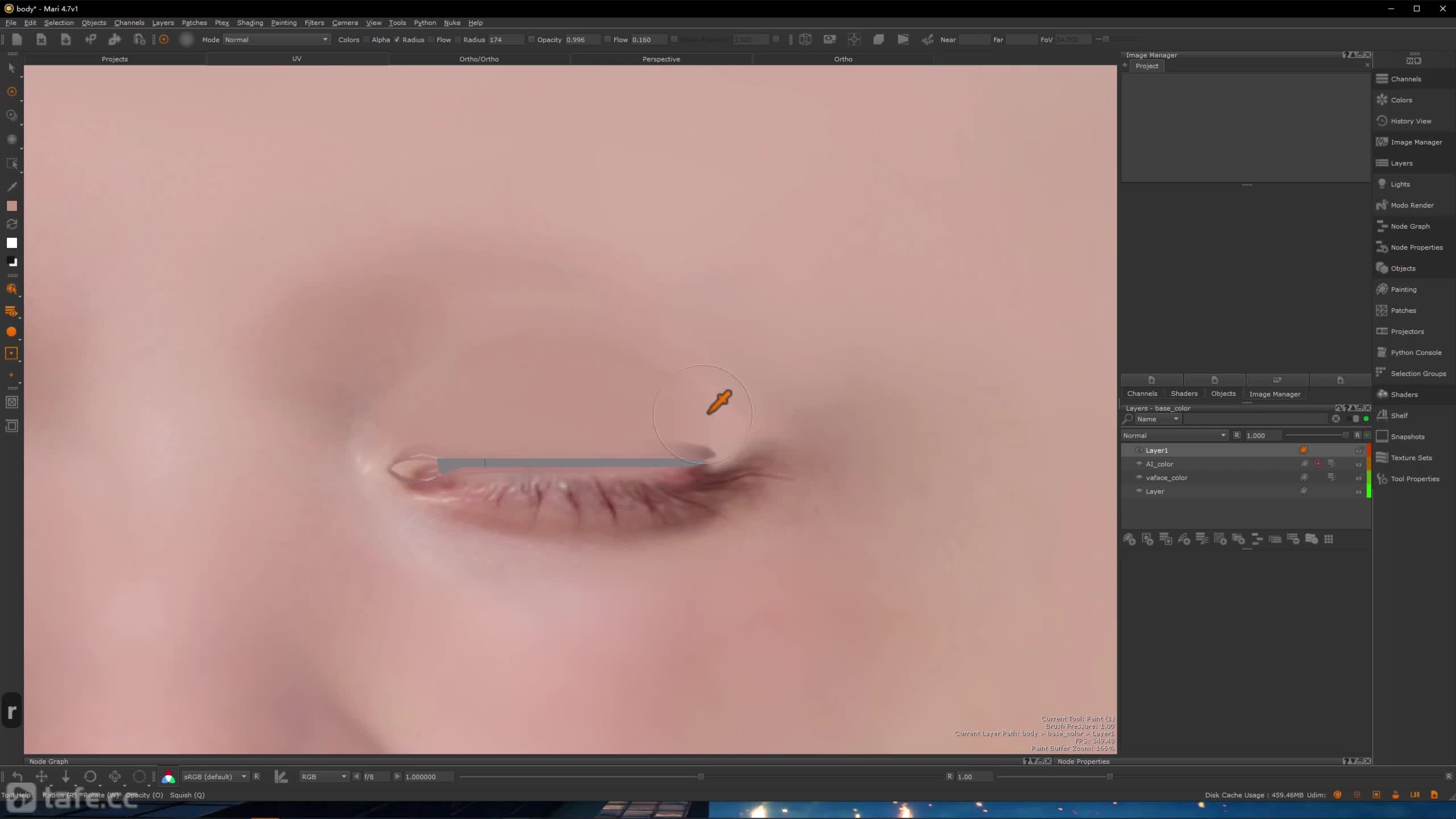Open Lights palette from sidebar
Image resolution: width=1456 pixels, height=819 pixels.
click(1400, 184)
